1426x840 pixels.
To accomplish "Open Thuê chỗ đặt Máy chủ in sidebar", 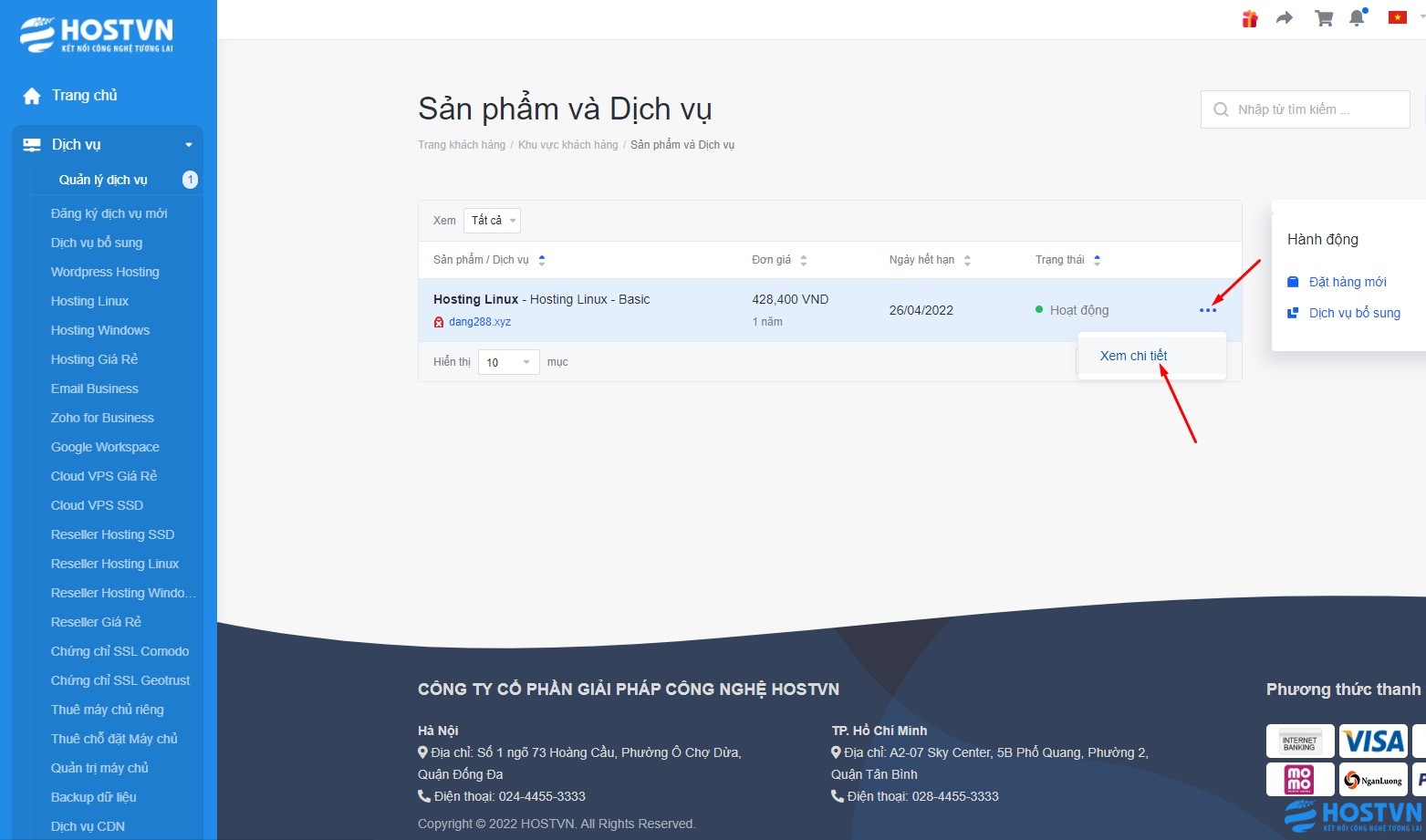I will pos(114,739).
